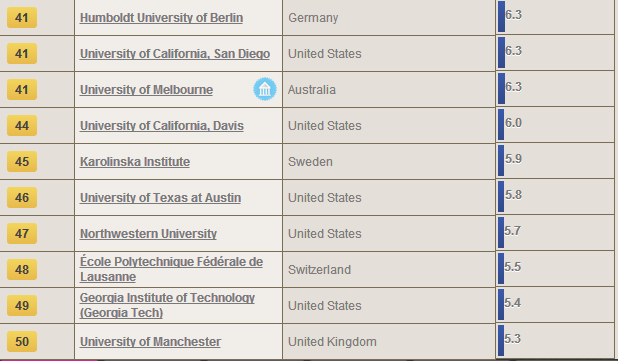This screenshot has width=618, height=361.
Task: Click the Switzerland country cell
Action: 389,270
